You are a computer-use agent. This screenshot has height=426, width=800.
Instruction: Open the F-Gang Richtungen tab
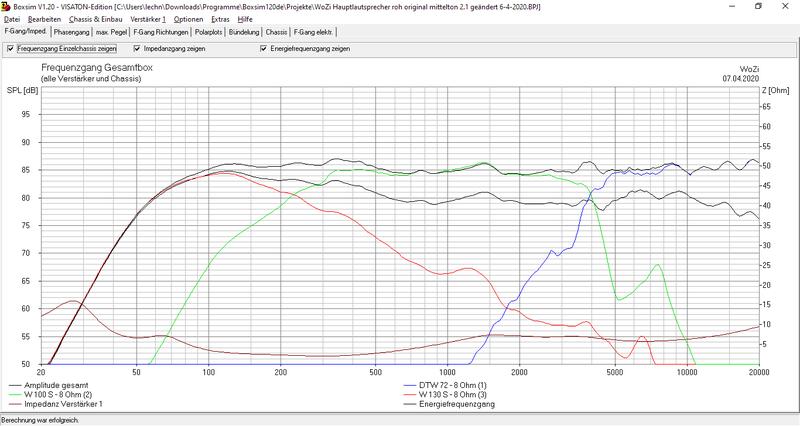tap(161, 32)
